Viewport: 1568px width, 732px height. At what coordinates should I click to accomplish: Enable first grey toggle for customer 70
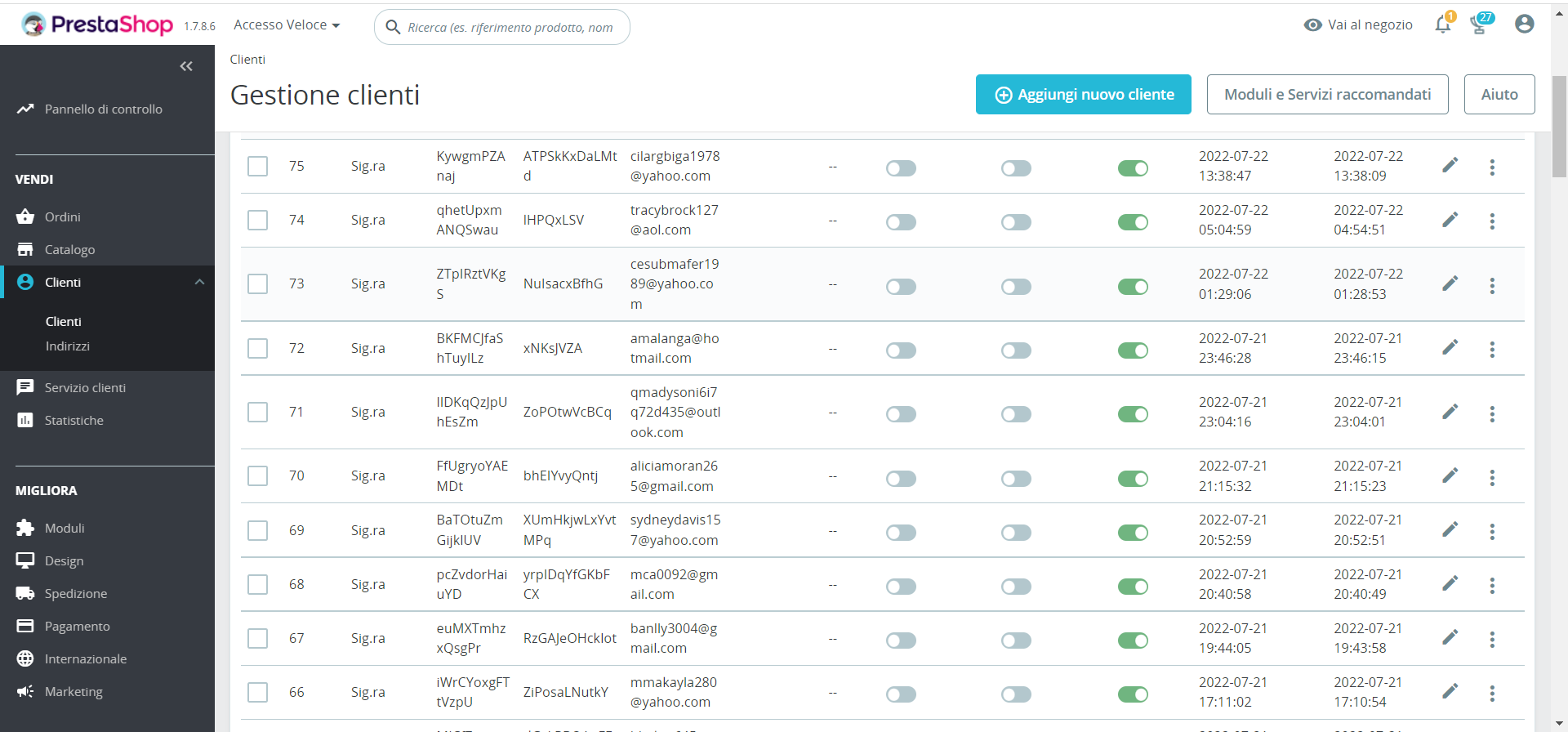click(901, 479)
